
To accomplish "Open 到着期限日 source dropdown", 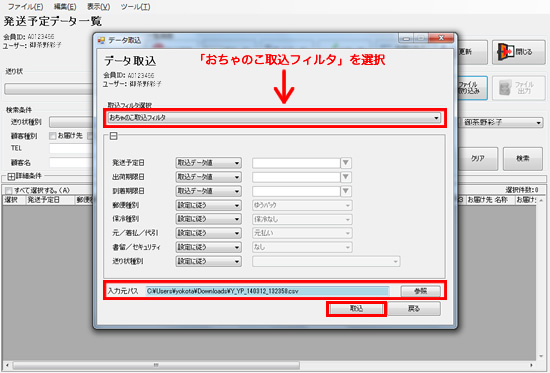I will 208,191.
